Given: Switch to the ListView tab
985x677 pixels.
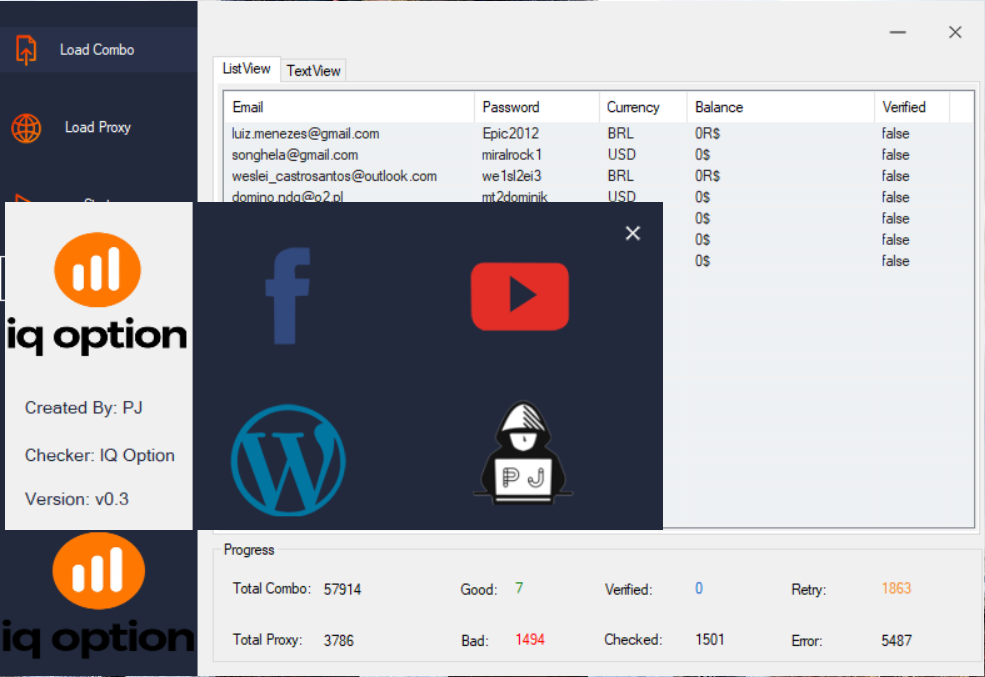Looking at the screenshot, I should click(x=246, y=69).
